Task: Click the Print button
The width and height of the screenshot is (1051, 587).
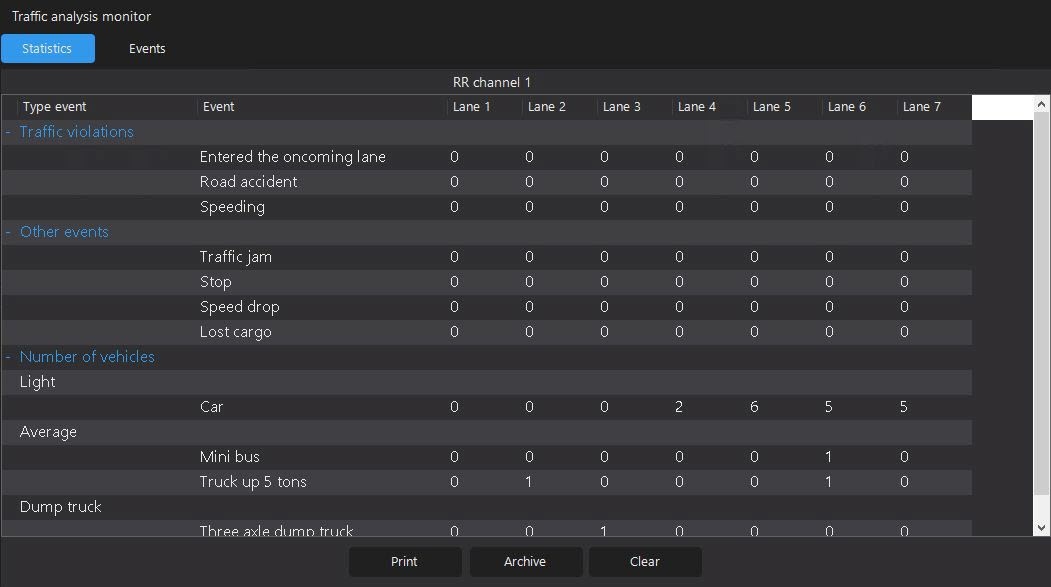Action: (x=404, y=562)
